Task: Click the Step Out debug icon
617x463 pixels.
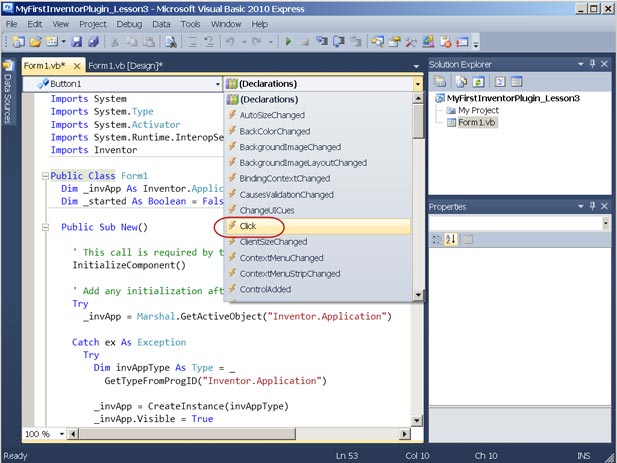Action: (x=356, y=42)
